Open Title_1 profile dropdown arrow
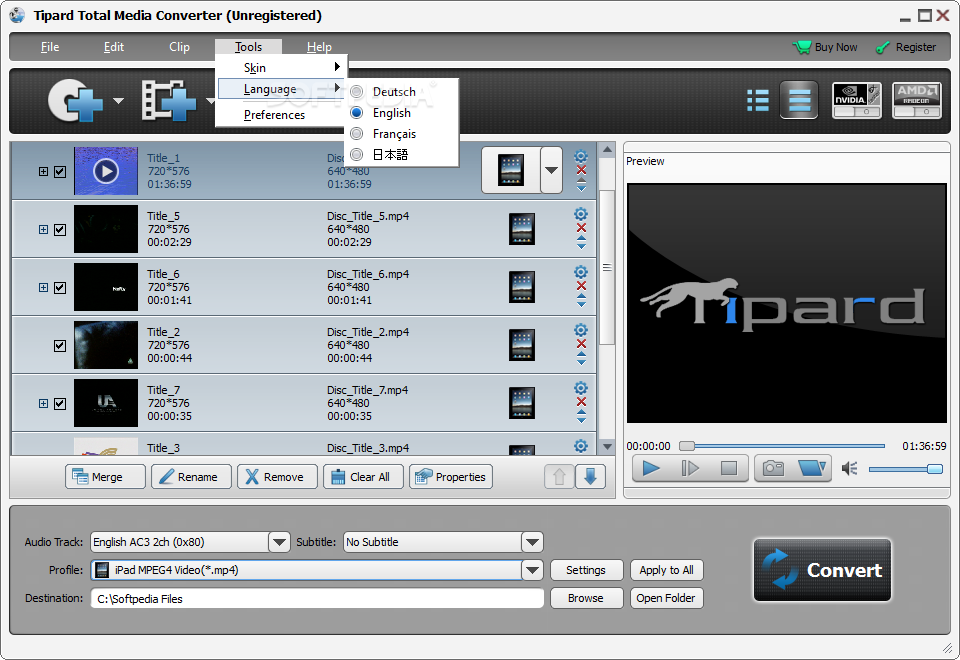 pyautogui.click(x=552, y=170)
